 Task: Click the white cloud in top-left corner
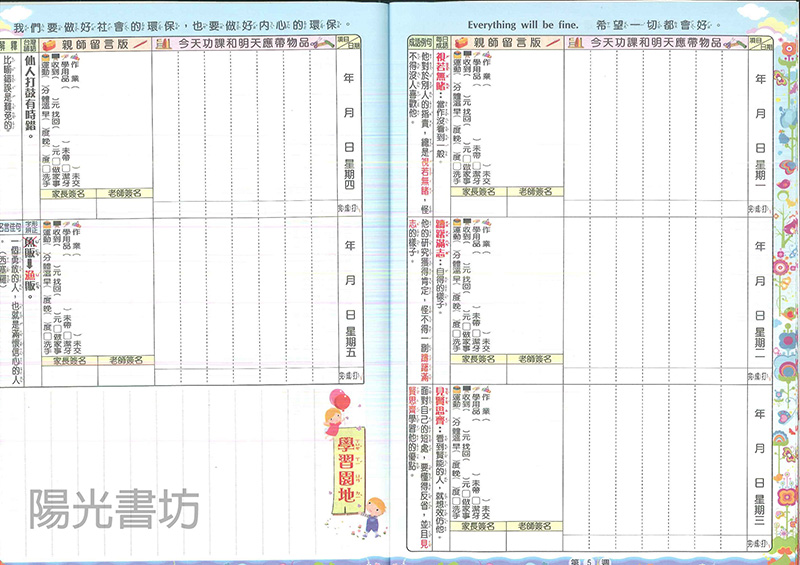[14, 8]
